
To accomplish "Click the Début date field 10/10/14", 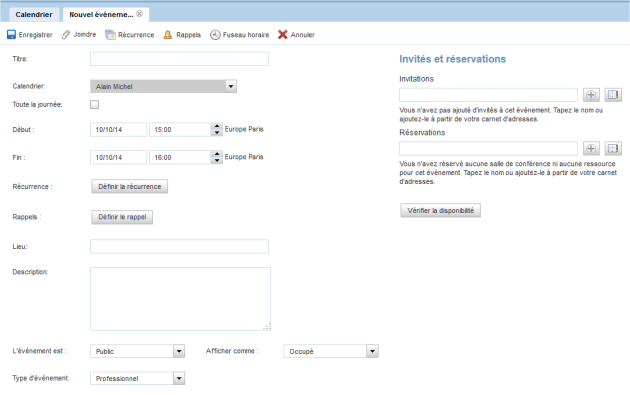I will tap(119, 129).
